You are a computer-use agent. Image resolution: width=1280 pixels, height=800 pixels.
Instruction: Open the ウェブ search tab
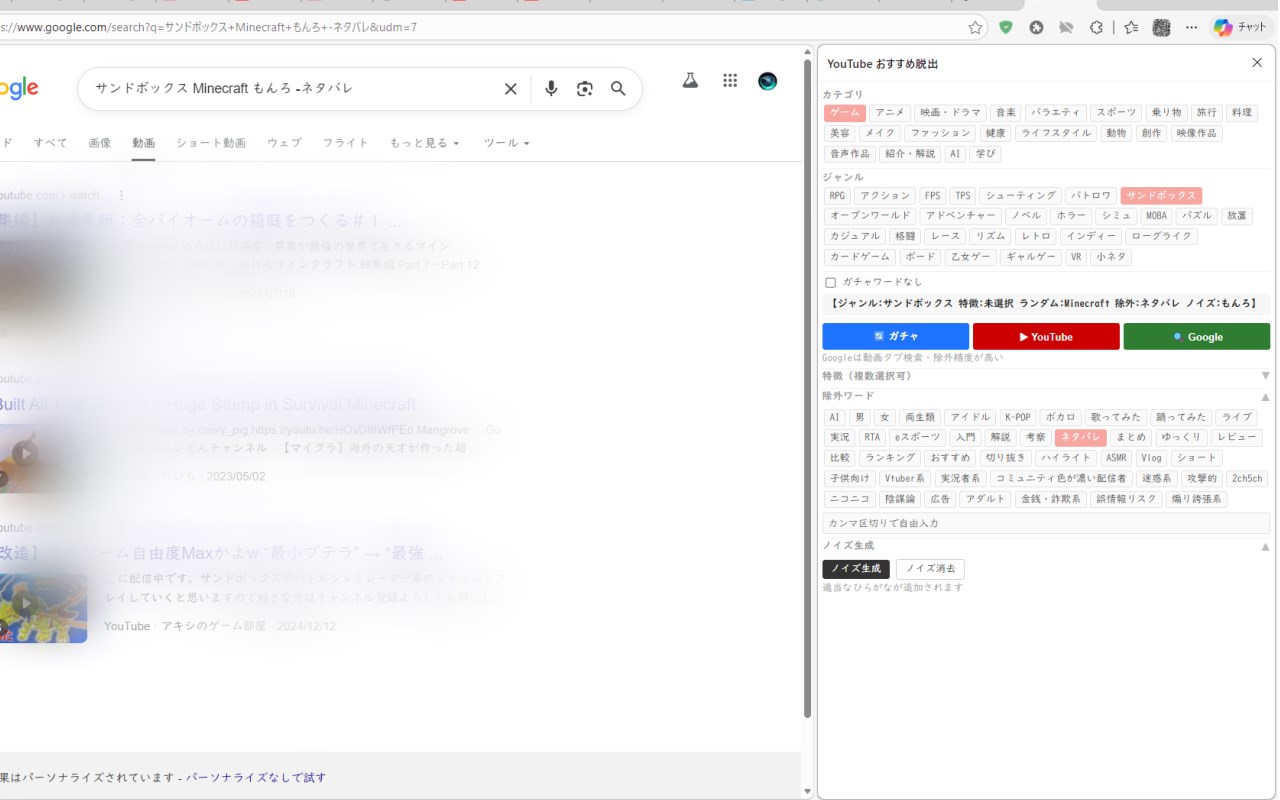click(284, 143)
